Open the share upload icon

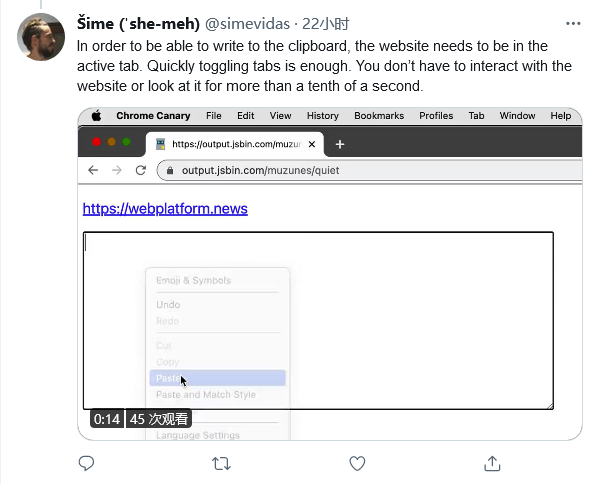(x=492, y=463)
